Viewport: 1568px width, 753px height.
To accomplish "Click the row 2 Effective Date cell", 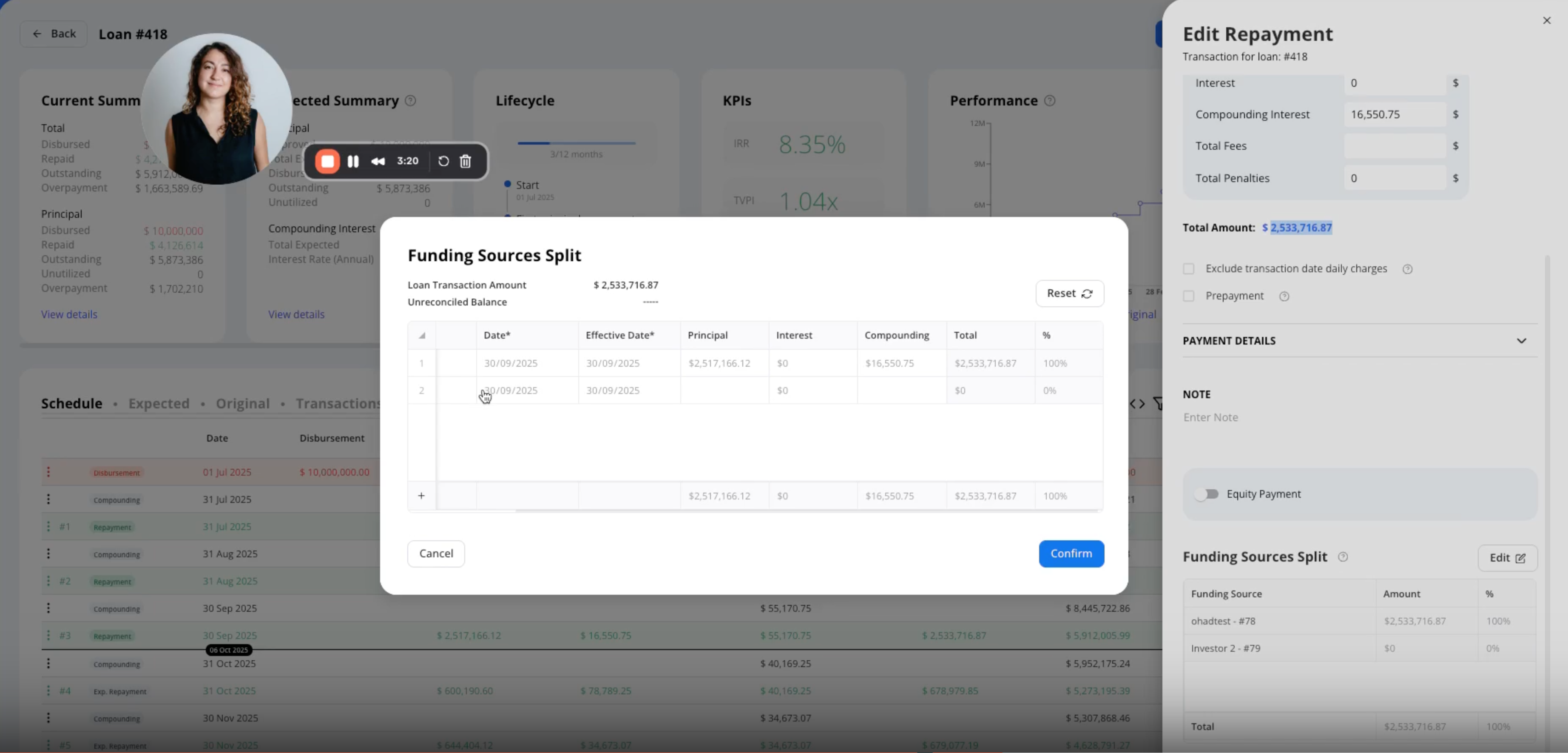I will [629, 391].
